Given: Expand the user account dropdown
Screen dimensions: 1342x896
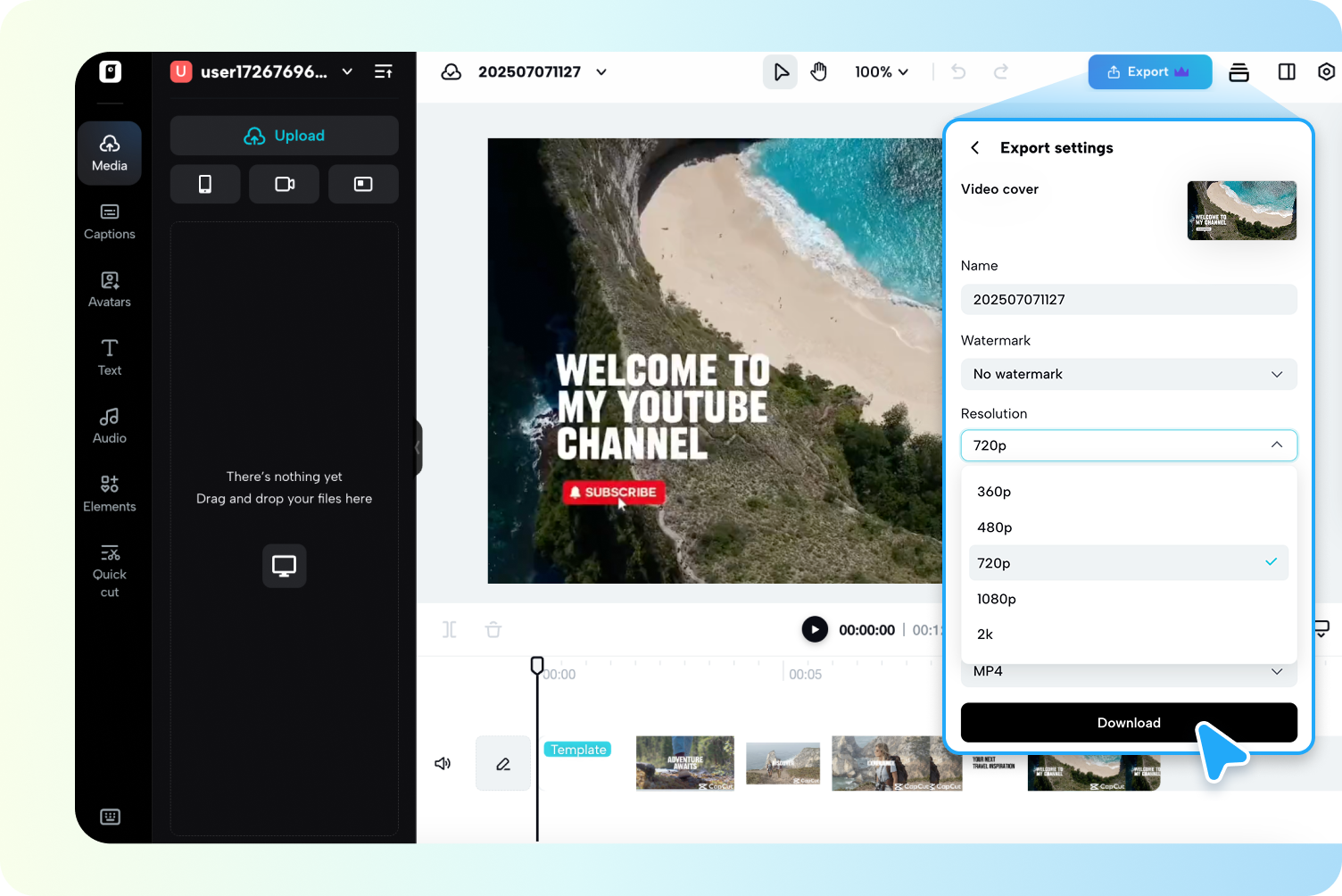Looking at the screenshot, I should coord(347,71).
